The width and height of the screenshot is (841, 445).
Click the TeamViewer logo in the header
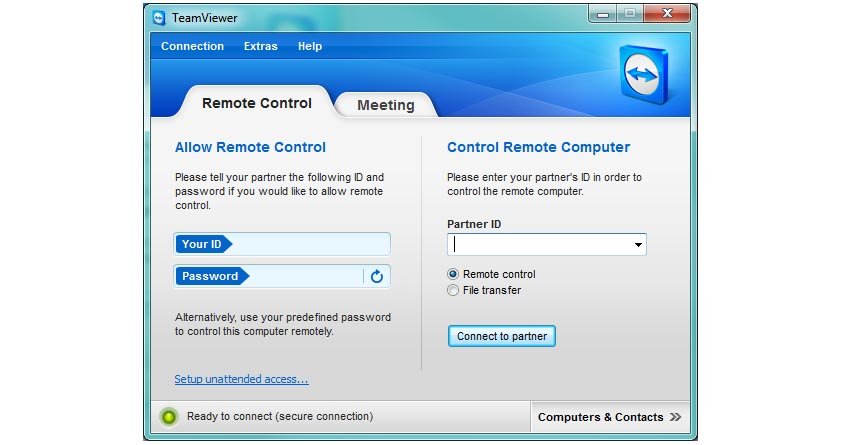pyautogui.click(x=644, y=74)
